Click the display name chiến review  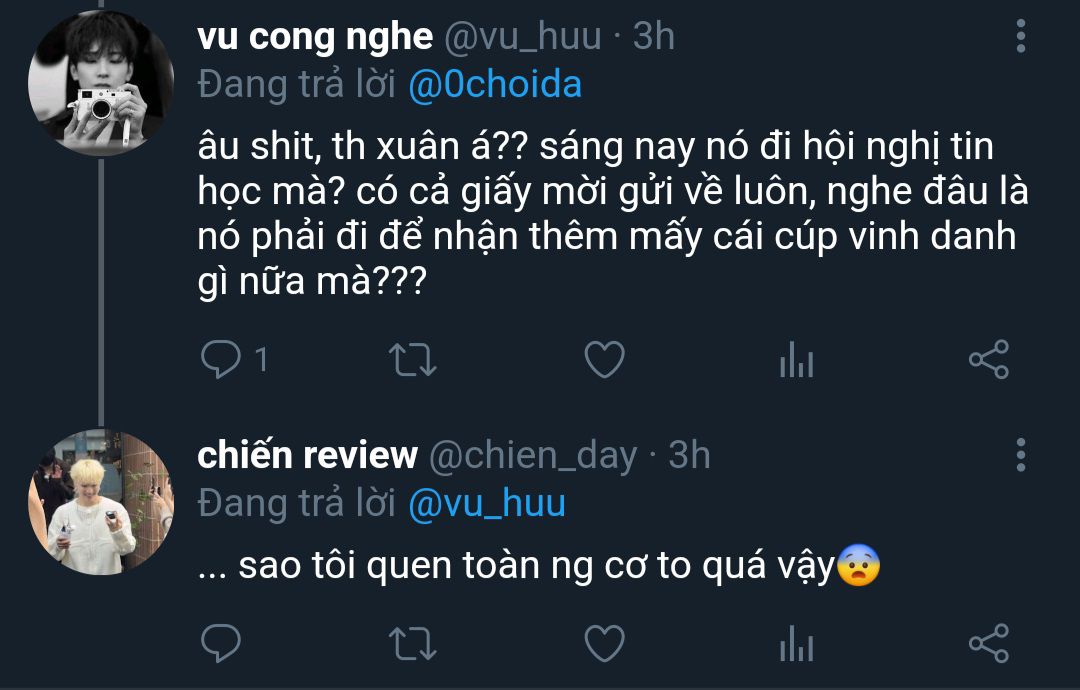click(x=307, y=456)
